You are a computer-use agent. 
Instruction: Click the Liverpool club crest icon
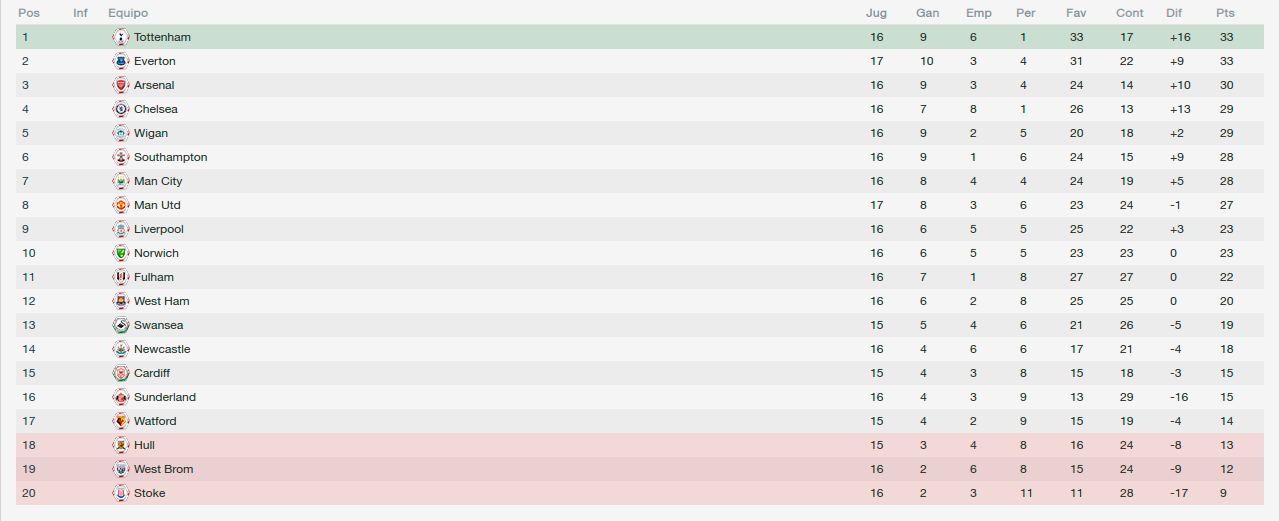coord(121,229)
